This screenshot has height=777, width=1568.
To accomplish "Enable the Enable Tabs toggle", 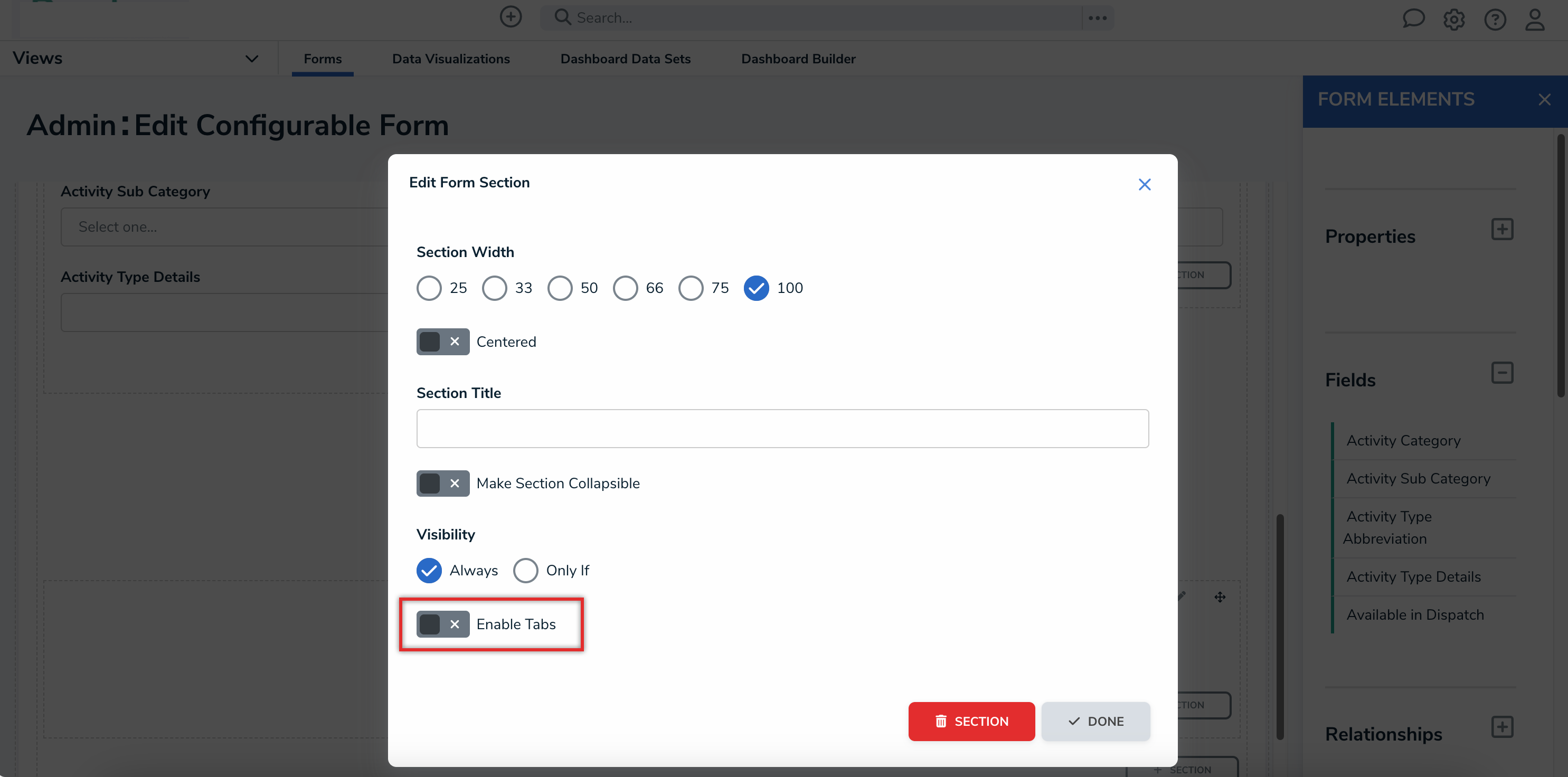I will coord(442,624).
